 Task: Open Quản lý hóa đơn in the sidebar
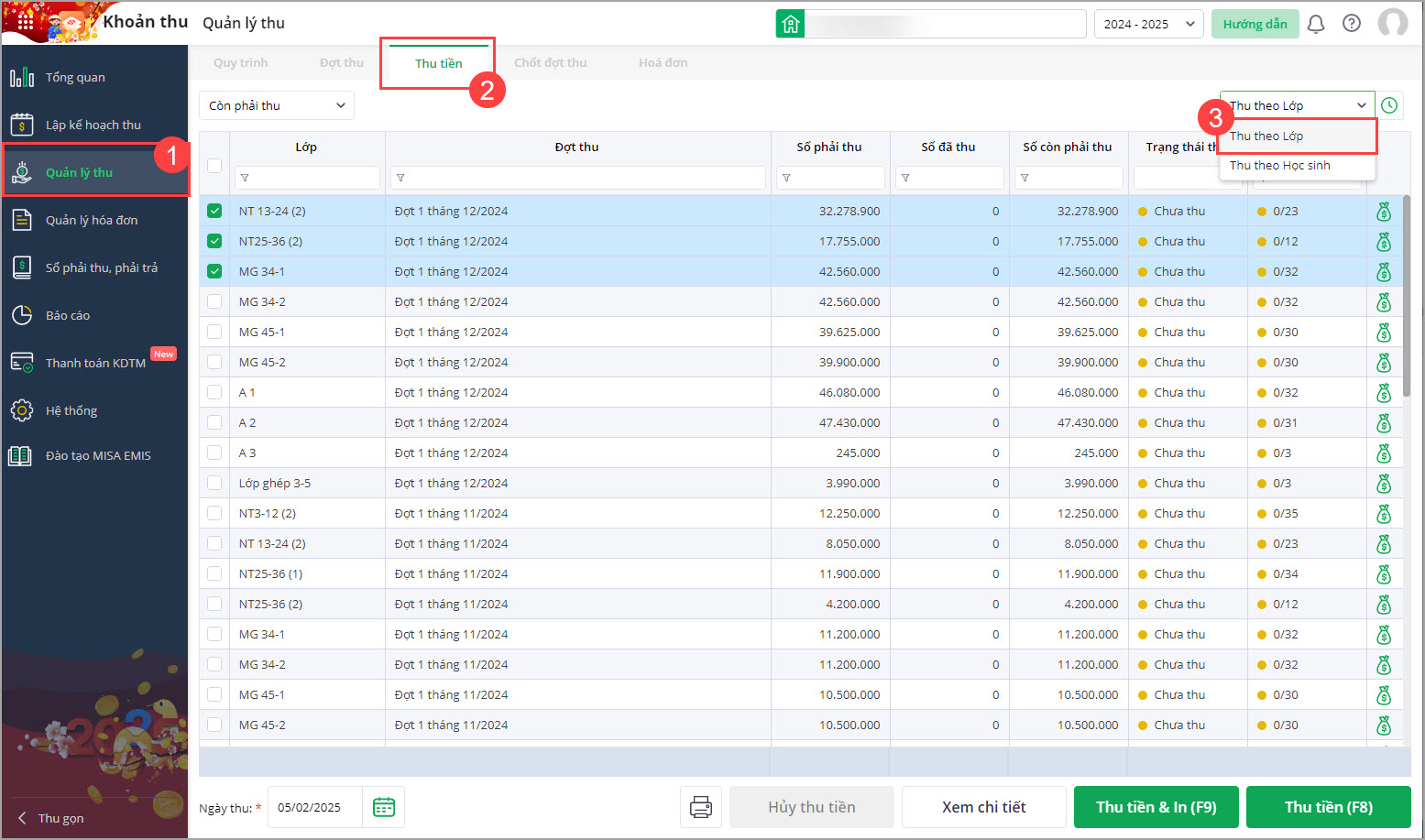click(94, 220)
